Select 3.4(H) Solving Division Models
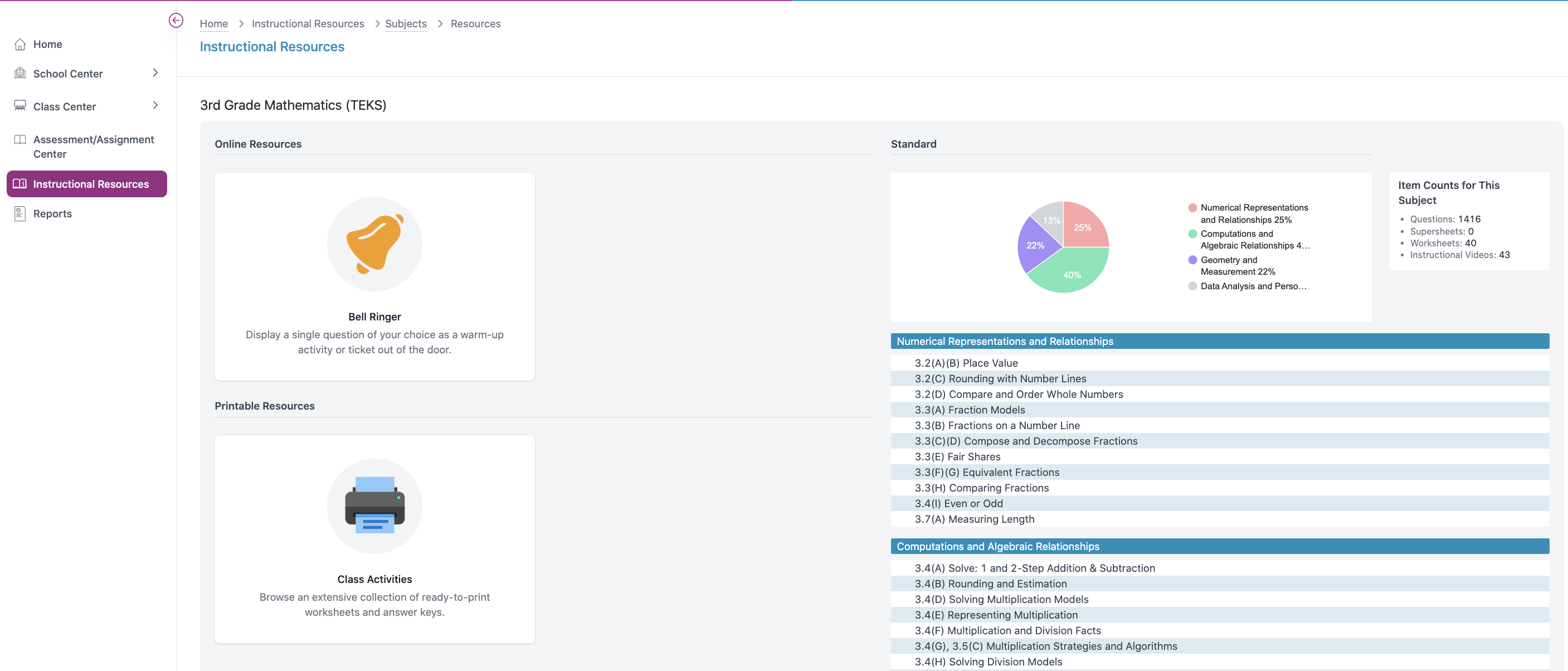The image size is (1568, 671). 1219,662
